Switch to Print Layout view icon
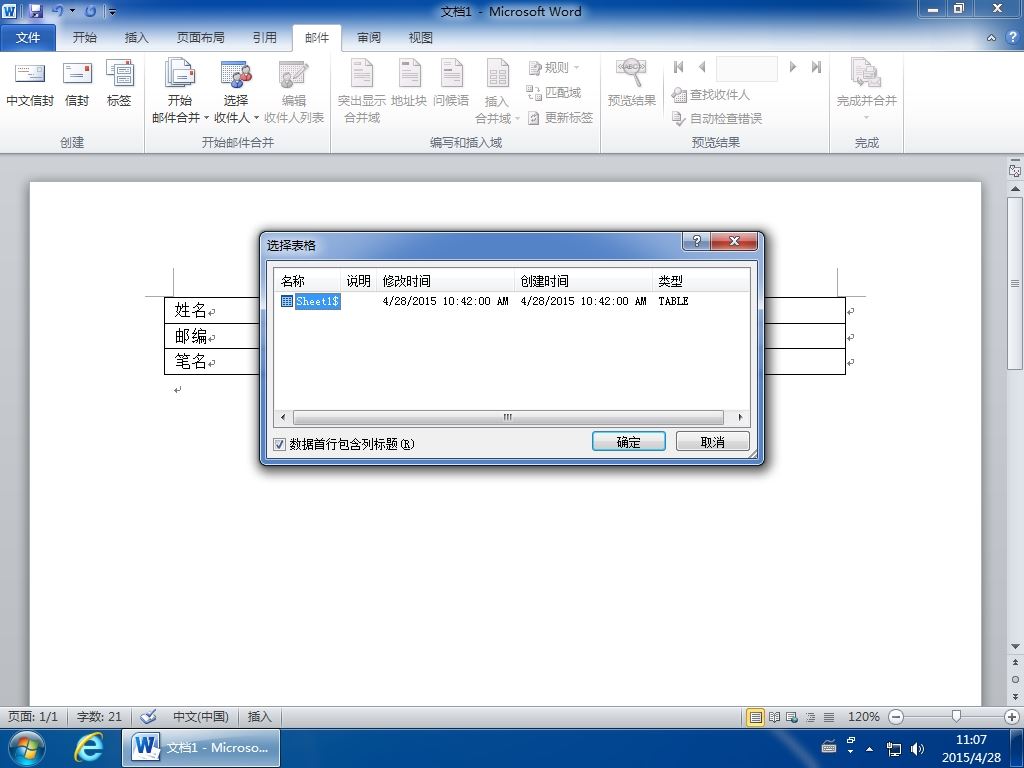The image size is (1024, 768). 756,717
